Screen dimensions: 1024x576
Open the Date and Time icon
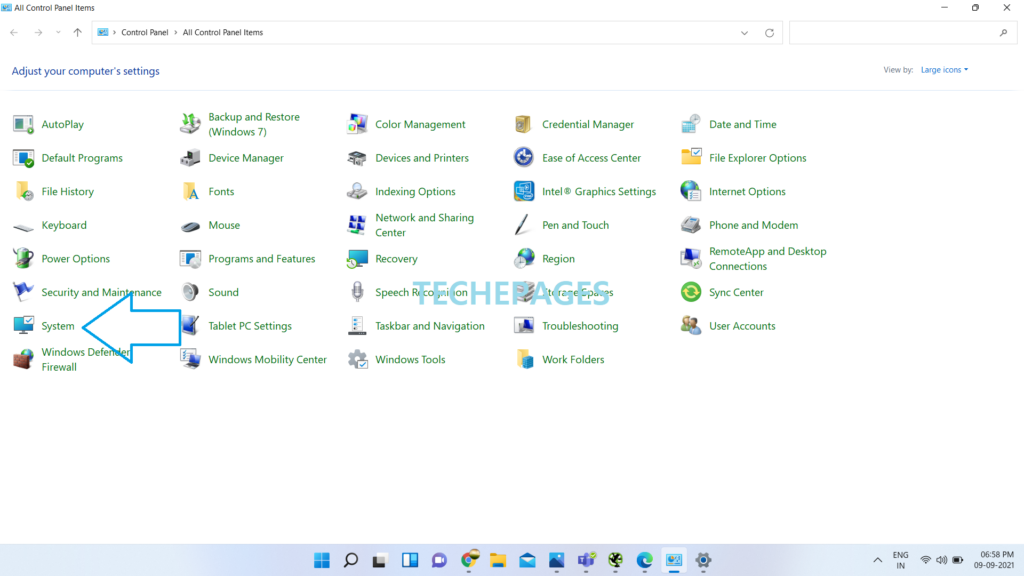691,124
